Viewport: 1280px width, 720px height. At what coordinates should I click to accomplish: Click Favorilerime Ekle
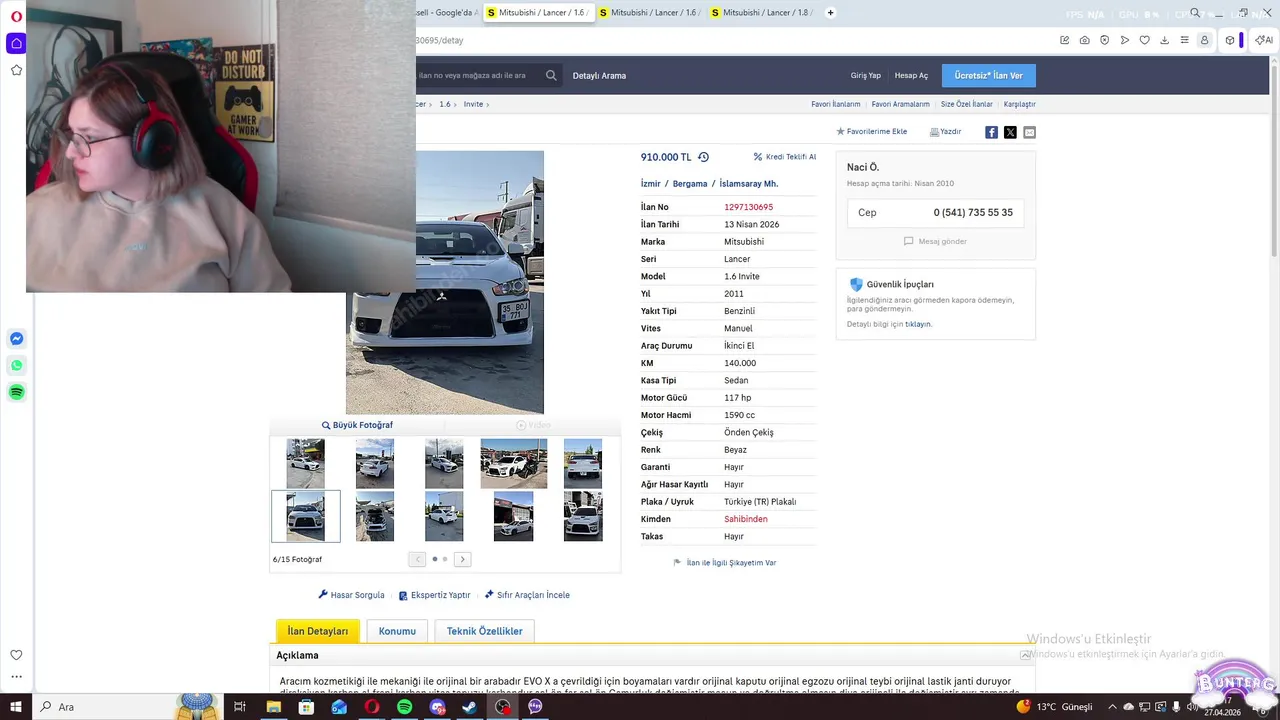(872, 132)
